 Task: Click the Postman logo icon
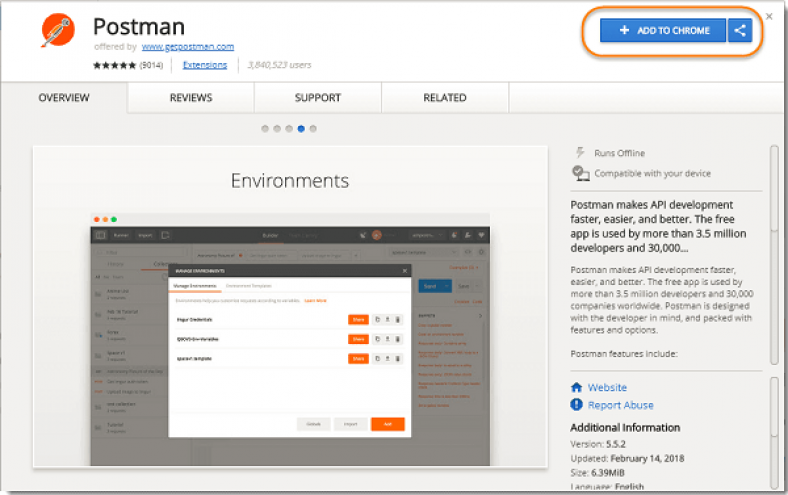pyautogui.click(x=58, y=30)
